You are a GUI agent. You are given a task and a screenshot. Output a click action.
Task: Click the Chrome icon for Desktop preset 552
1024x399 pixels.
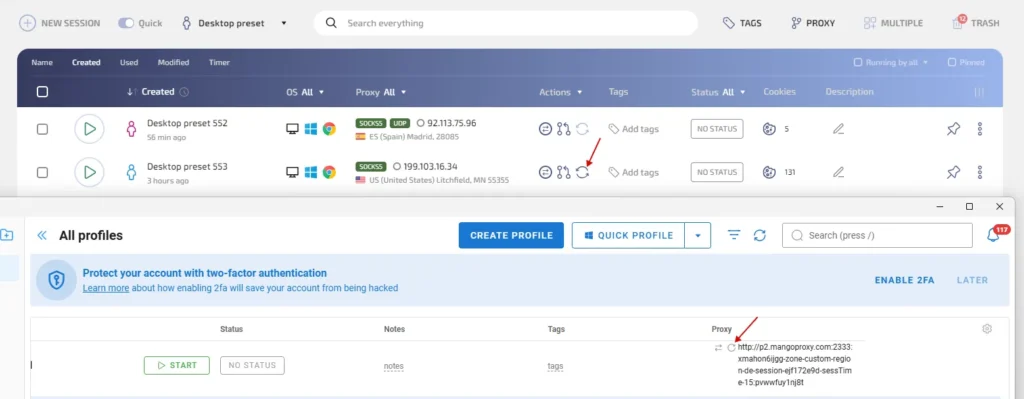point(329,129)
